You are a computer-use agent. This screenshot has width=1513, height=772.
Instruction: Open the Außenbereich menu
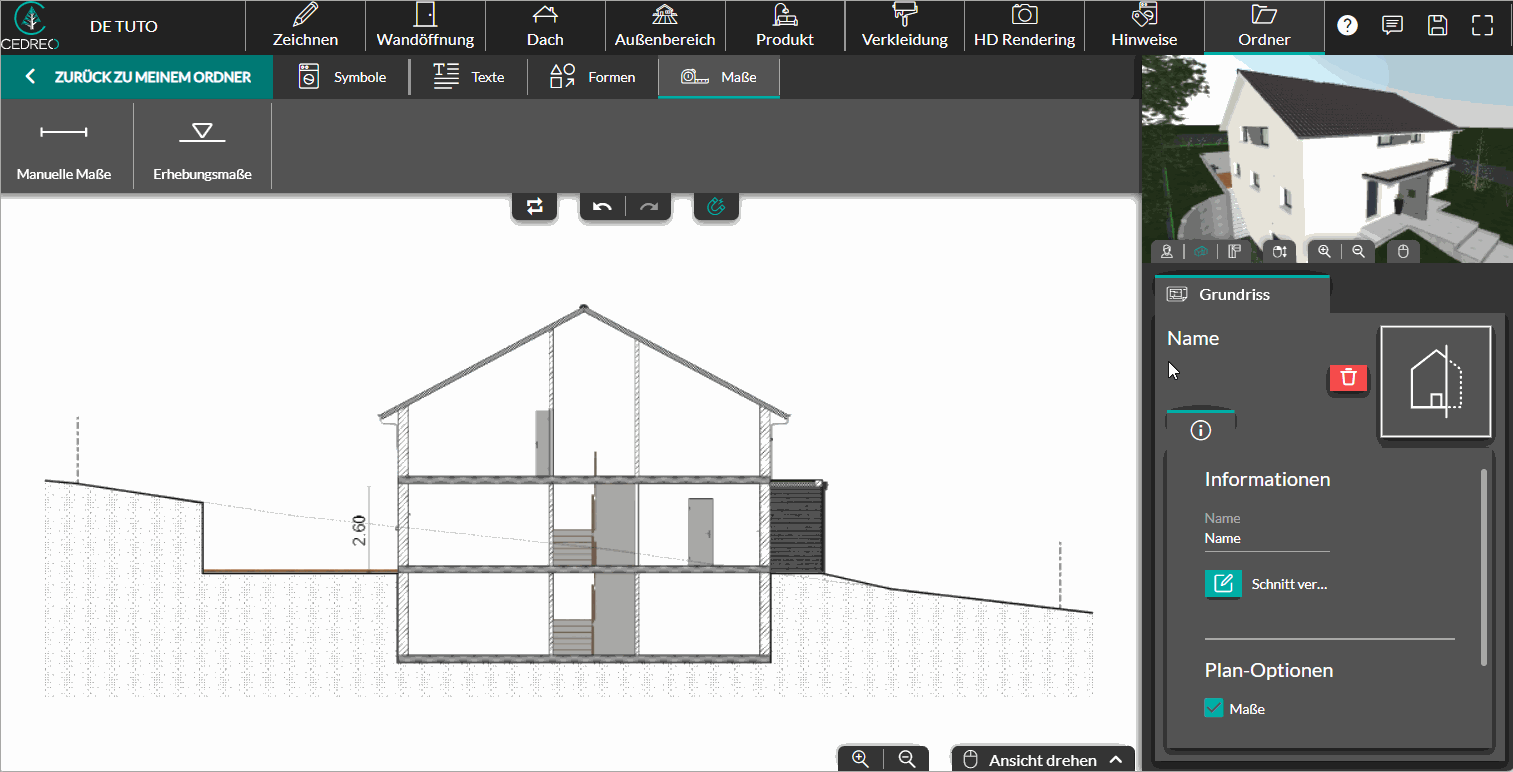pos(665,27)
